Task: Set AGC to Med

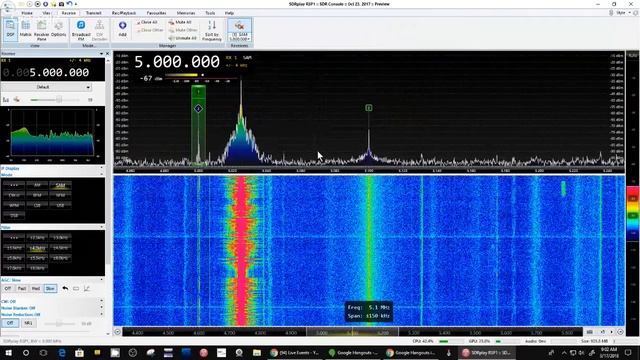Action: [36, 289]
